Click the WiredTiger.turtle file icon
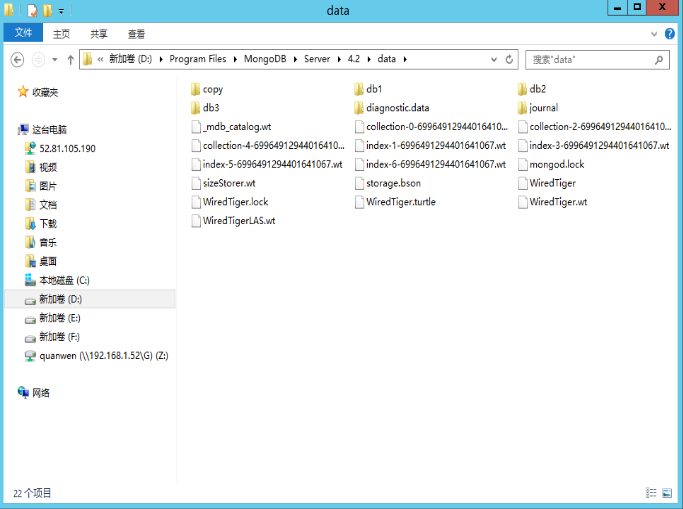Image resolution: width=683 pixels, height=509 pixels. click(x=359, y=202)
